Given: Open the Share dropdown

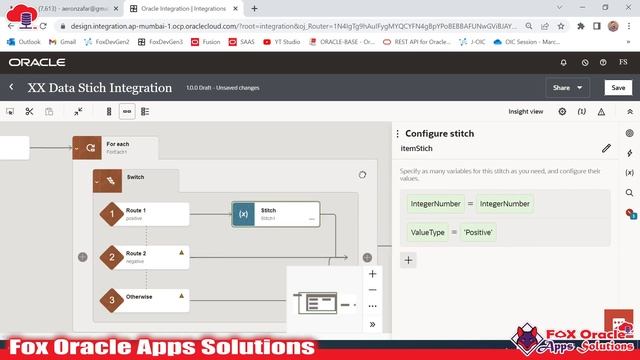Looking at the screenshot, I should [x=567, y=88].
